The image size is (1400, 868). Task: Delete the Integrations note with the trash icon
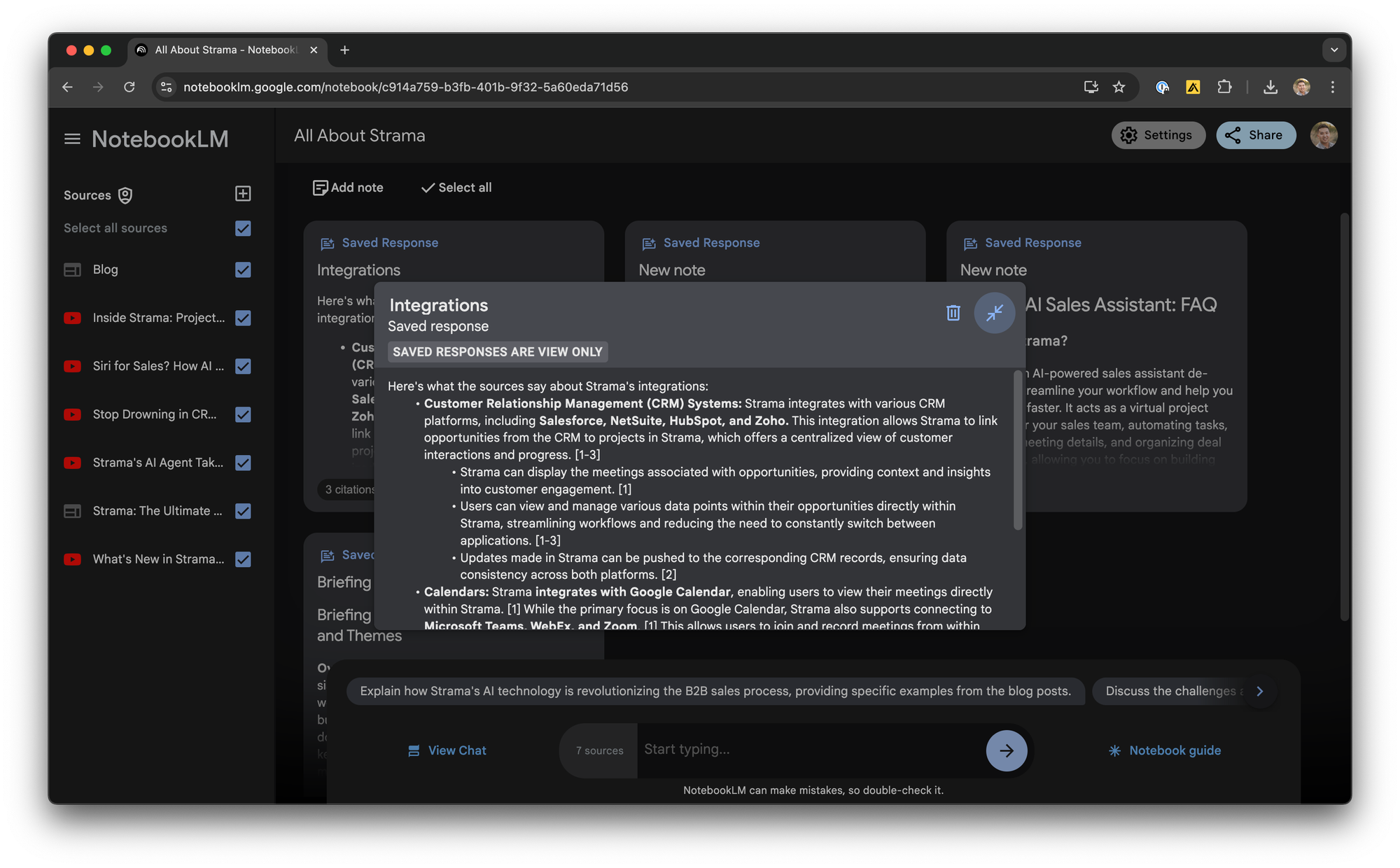[953, 313]
